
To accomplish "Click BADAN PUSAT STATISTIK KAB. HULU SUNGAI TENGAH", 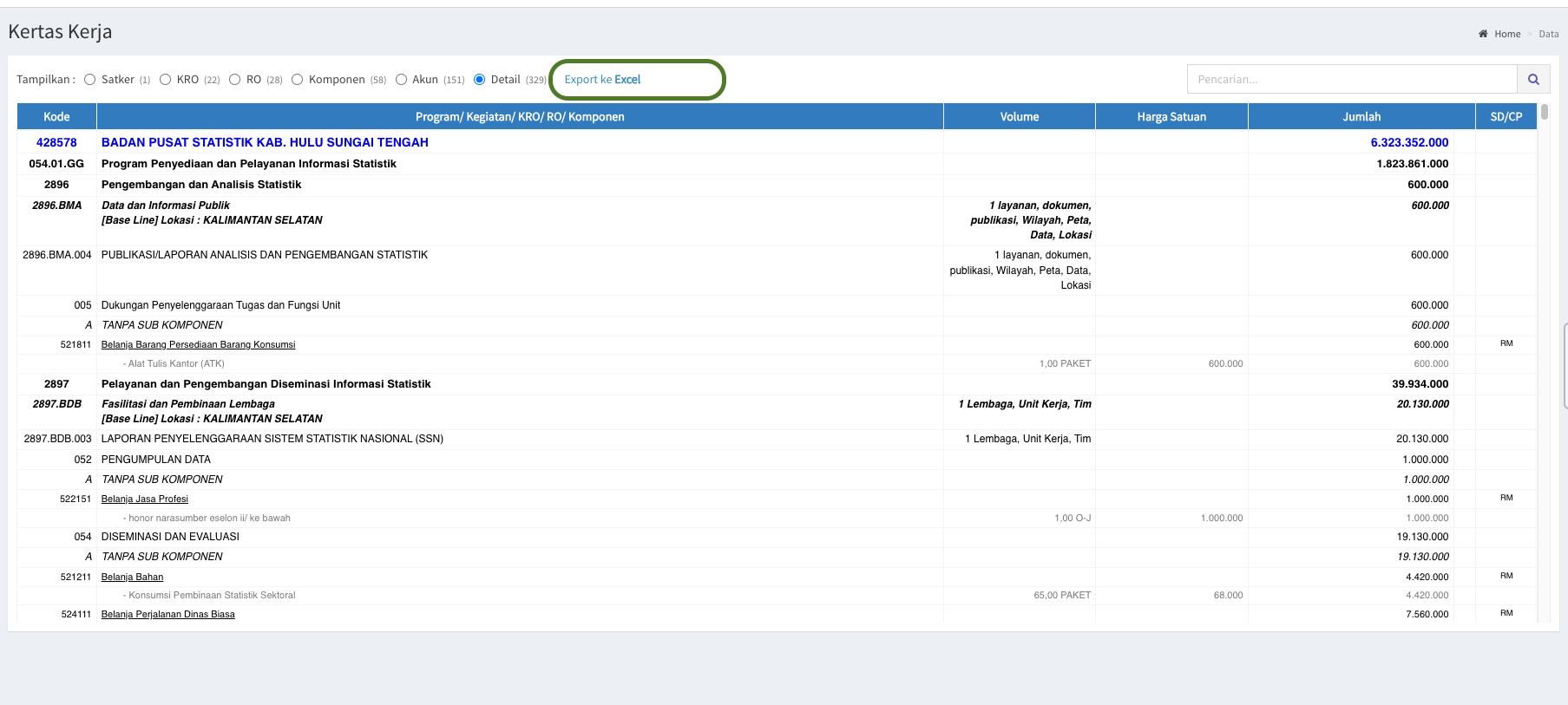I will 265,142.
